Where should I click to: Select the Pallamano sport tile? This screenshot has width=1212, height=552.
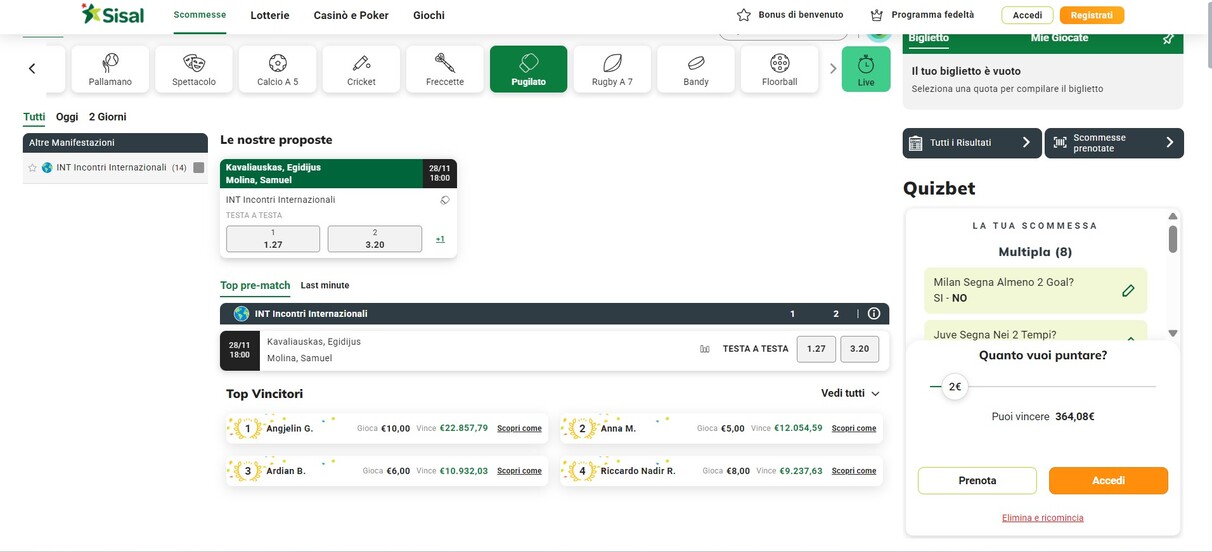(x=110, y=69)
